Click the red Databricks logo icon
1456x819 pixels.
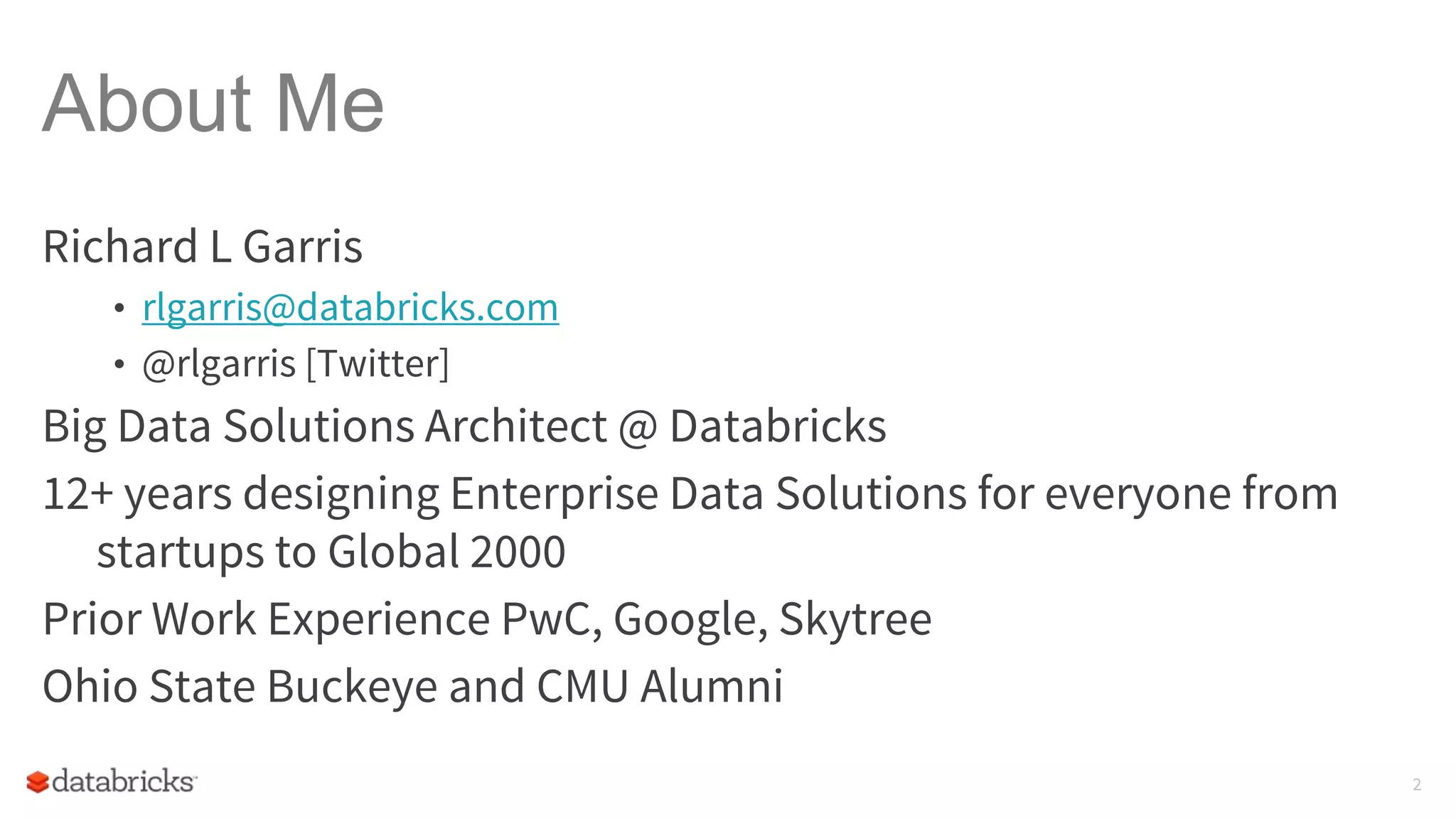(x=37, y=782)
